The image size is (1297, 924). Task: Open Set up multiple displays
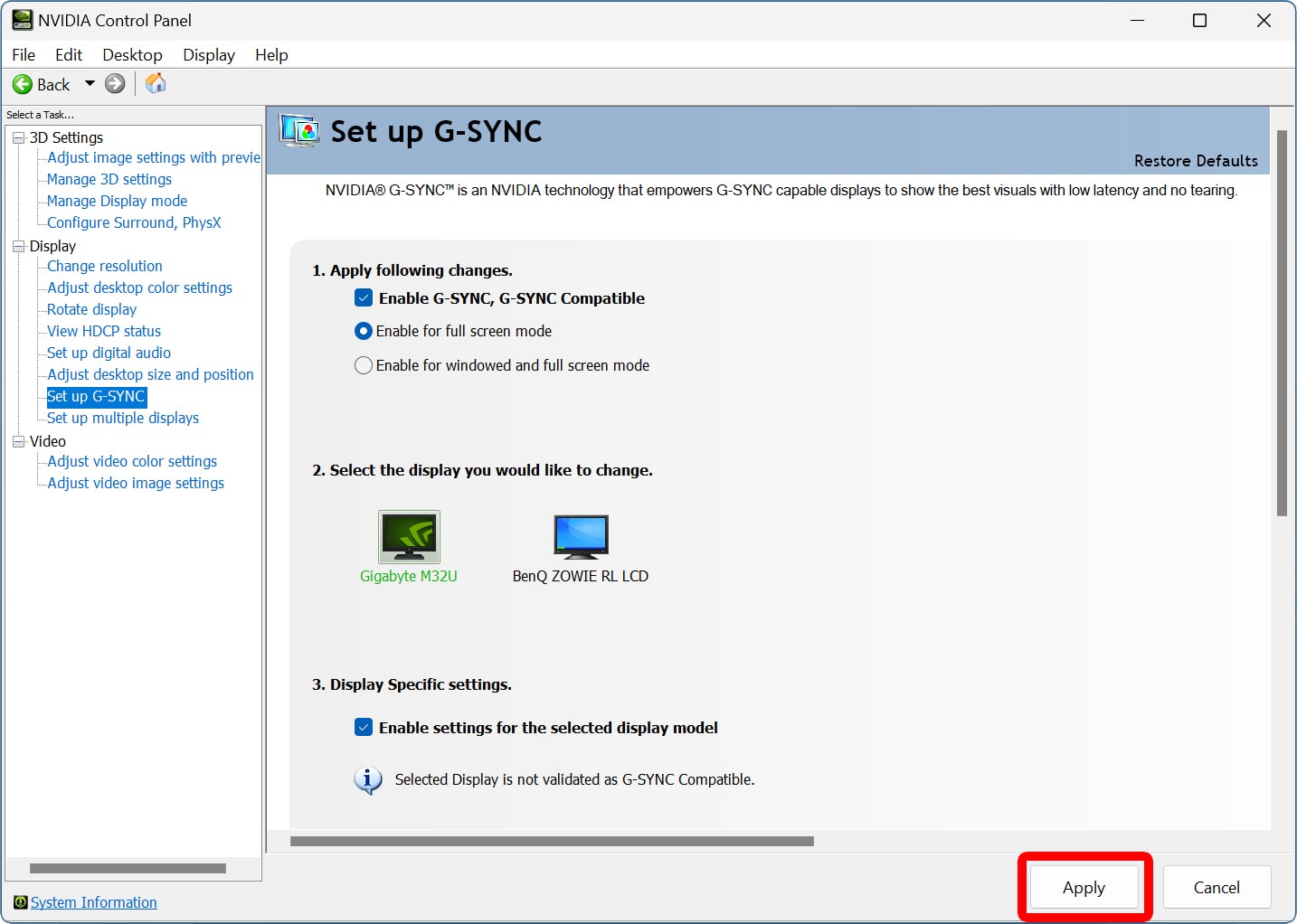pos(123,418)
